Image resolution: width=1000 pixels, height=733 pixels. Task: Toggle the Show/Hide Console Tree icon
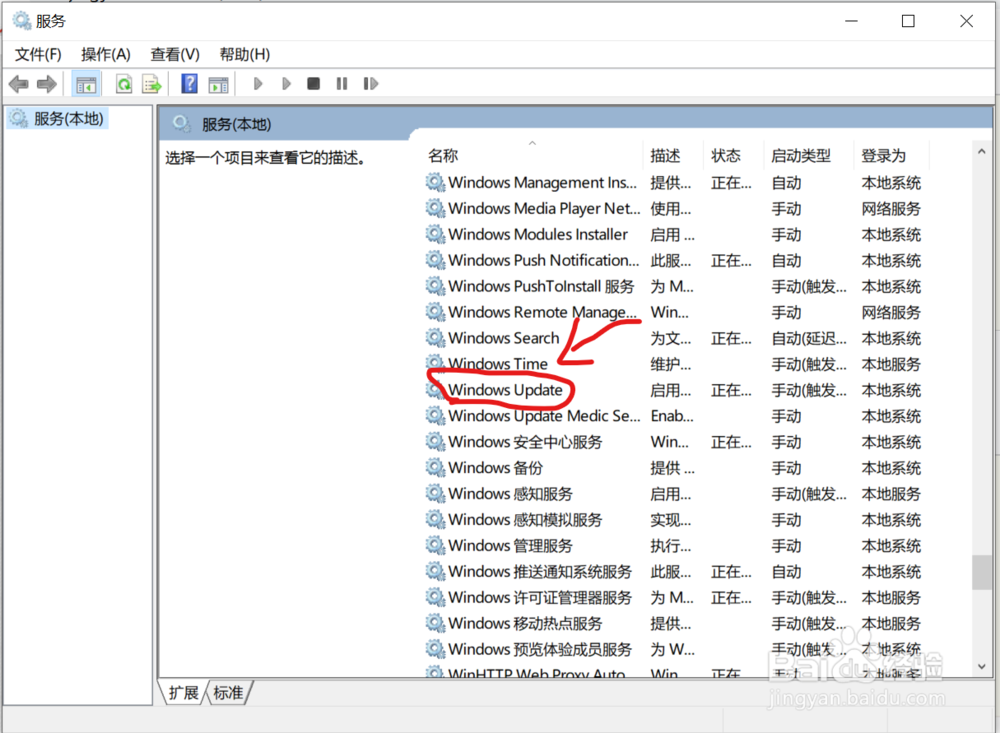point(85,83)
